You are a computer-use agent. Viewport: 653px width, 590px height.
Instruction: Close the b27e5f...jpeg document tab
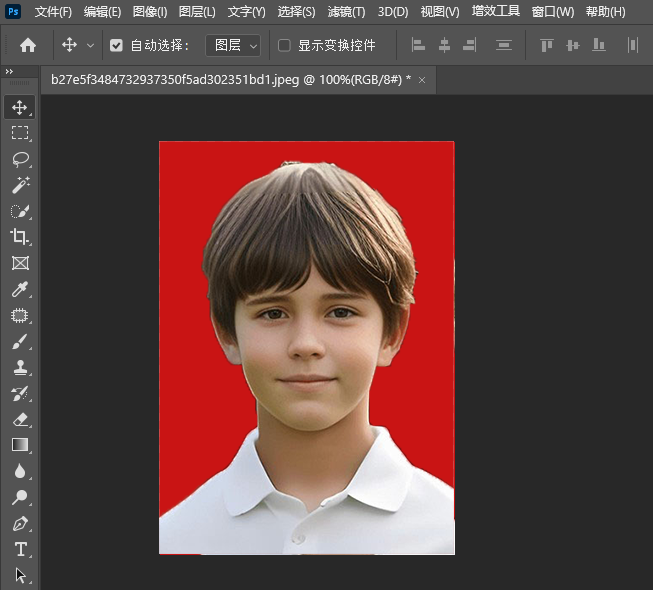tap(422, 80)
